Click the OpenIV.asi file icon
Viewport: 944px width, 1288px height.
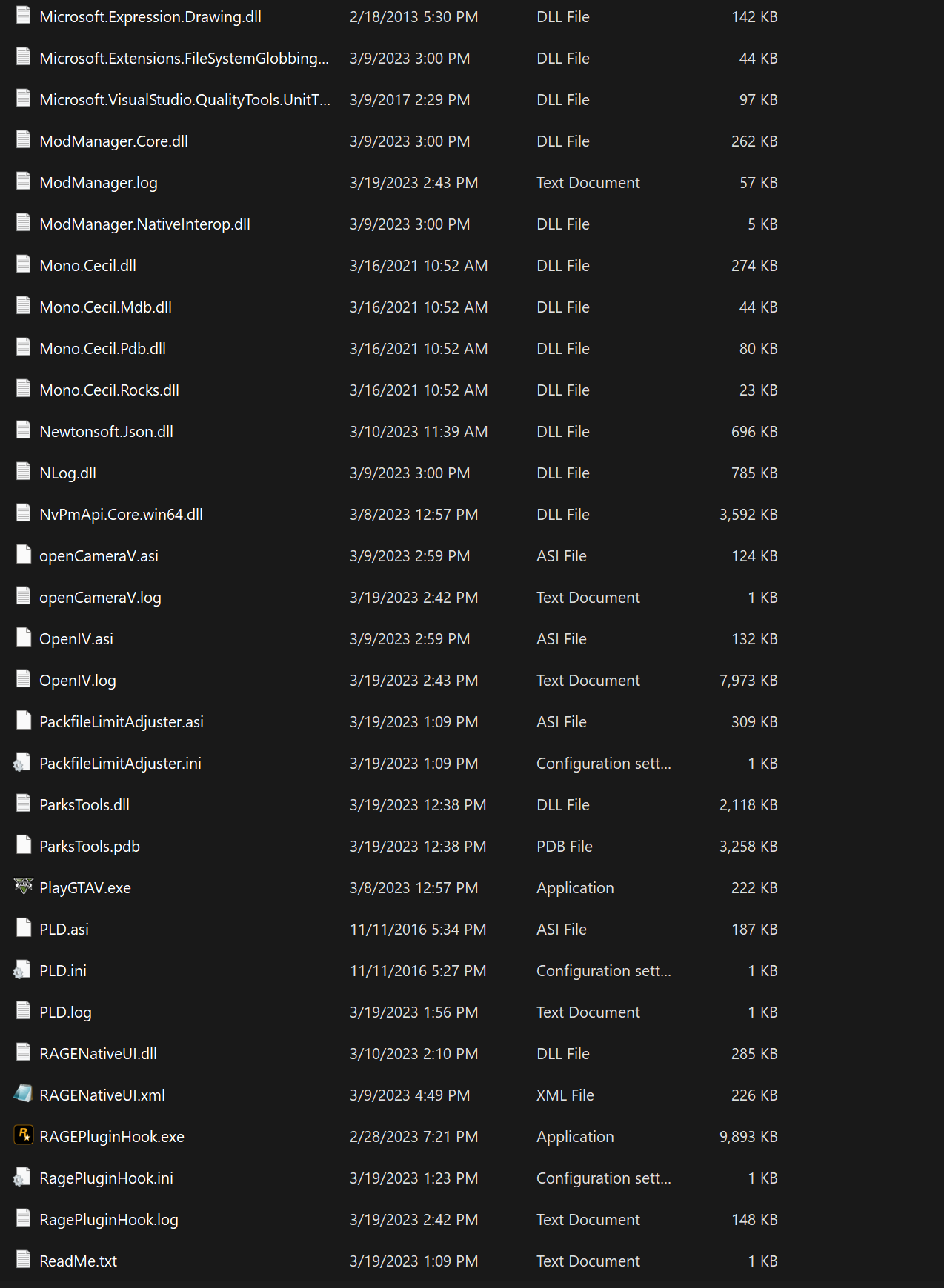tap(24, 638)
